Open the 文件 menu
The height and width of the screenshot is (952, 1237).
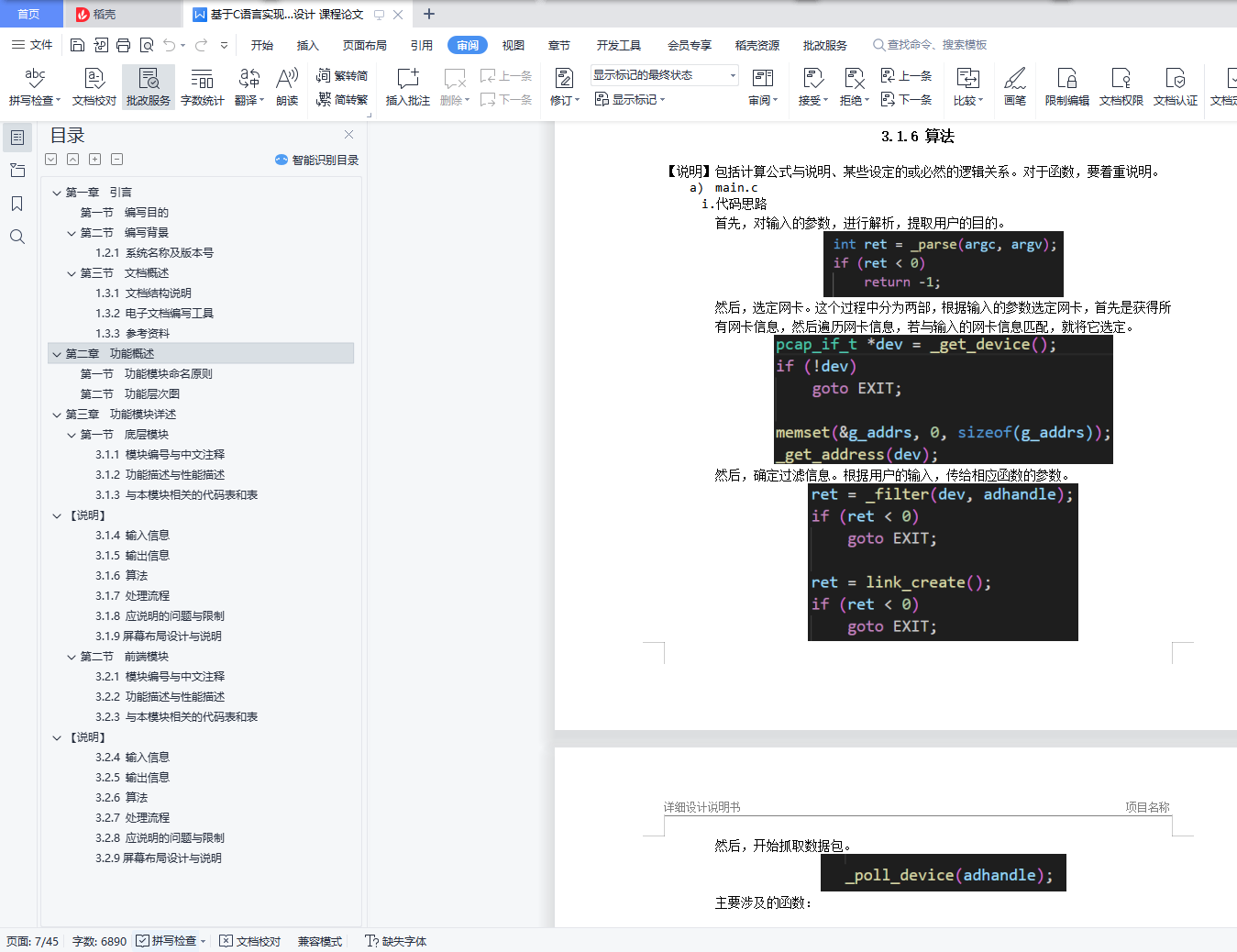tap(33, 45)
